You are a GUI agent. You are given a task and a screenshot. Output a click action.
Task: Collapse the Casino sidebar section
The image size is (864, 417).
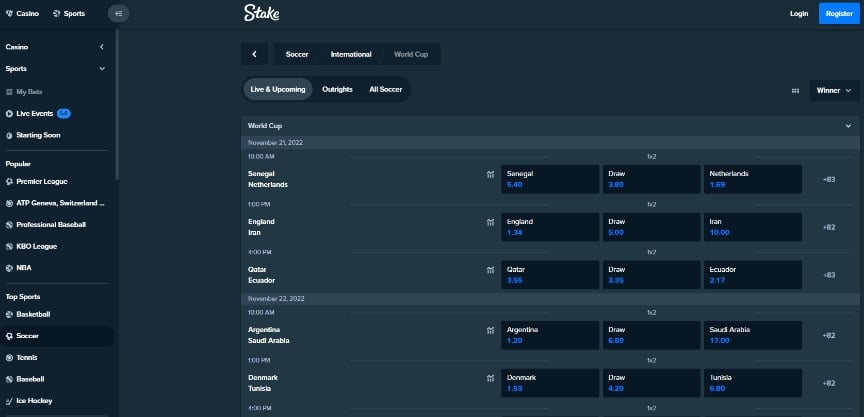coord(101,47)
